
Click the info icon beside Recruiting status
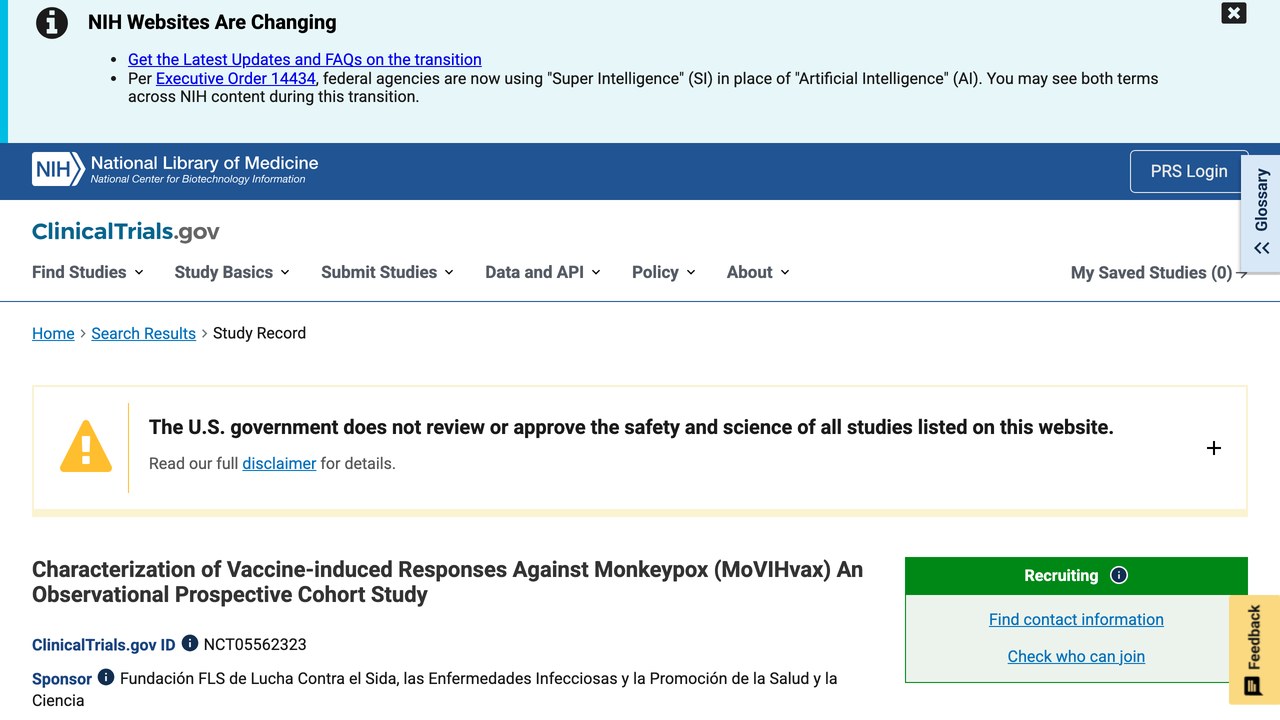pos(1119,575)
